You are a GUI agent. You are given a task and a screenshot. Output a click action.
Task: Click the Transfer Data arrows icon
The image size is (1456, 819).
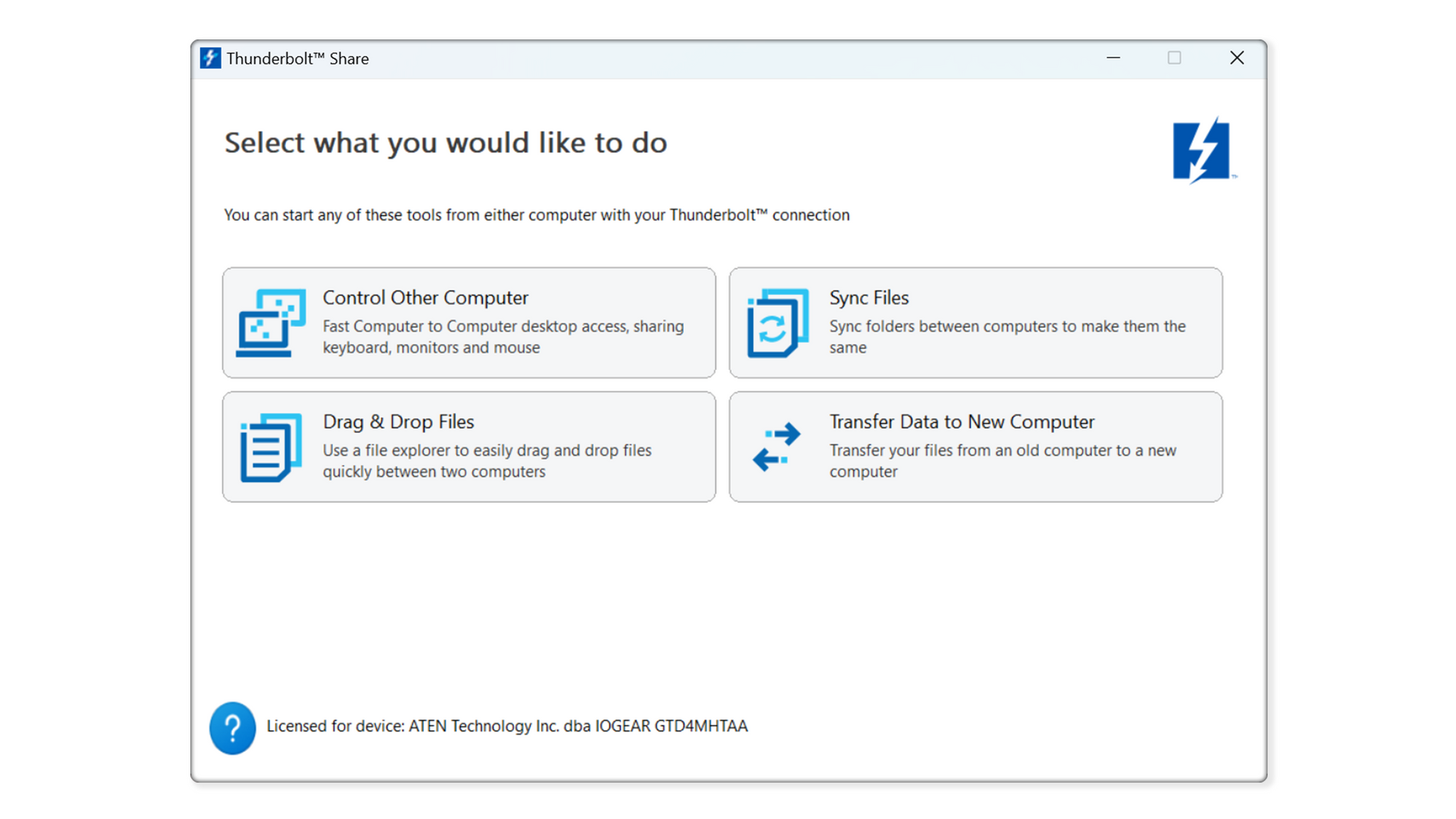(x=776, y=447)
